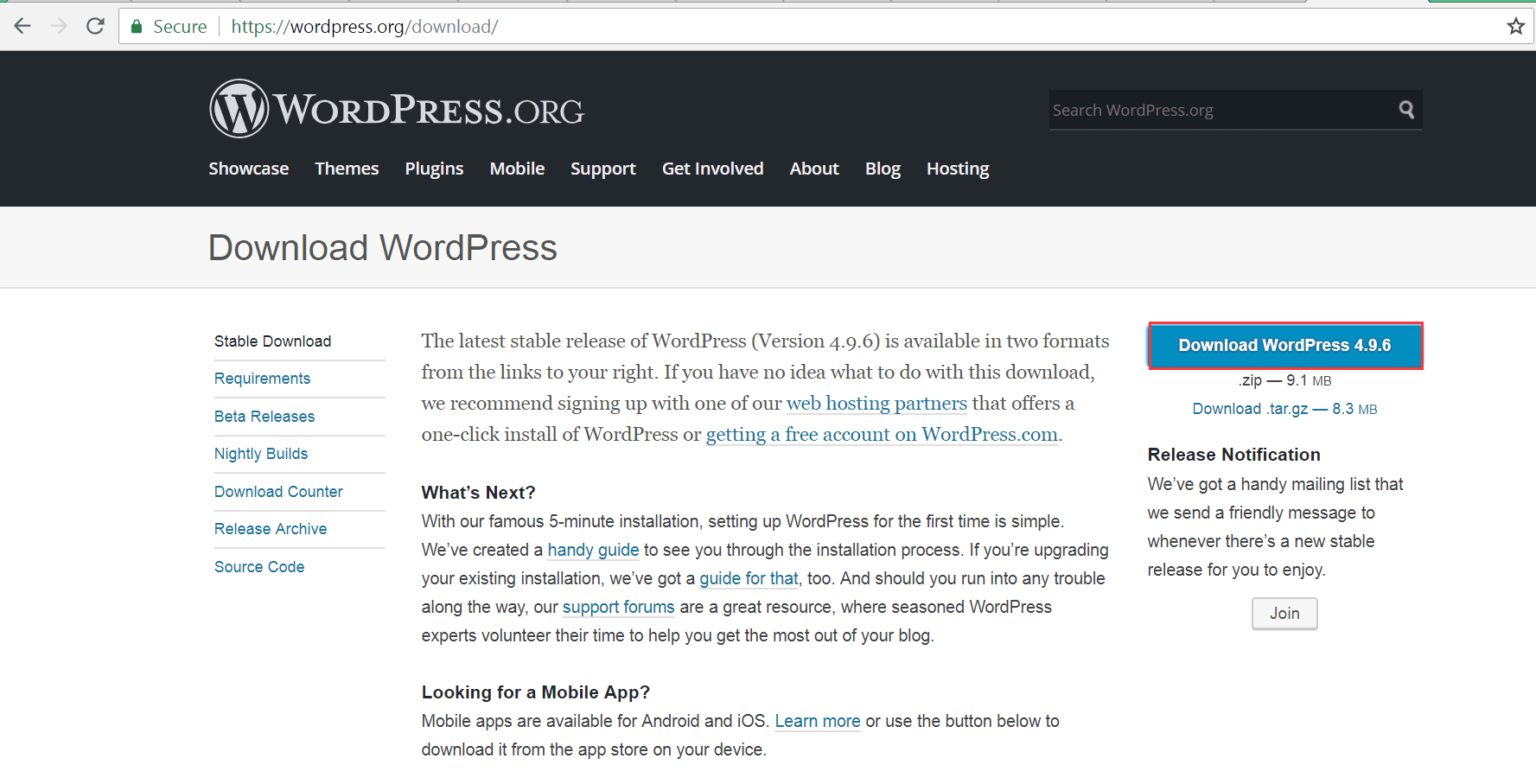
Task: Open the handy guide link
Action: 593,550
